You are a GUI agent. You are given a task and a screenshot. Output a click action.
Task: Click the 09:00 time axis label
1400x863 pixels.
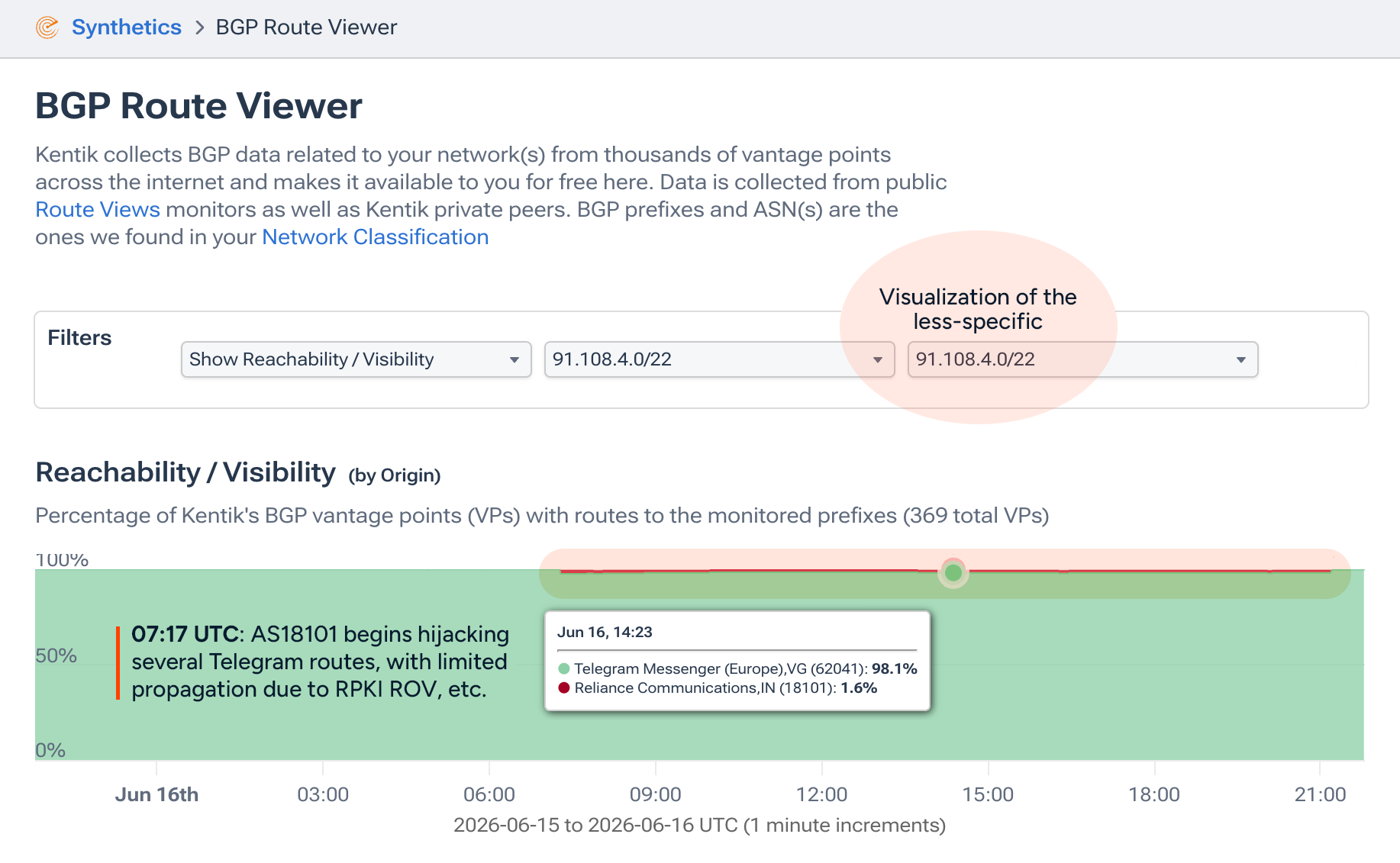(655, 794)
